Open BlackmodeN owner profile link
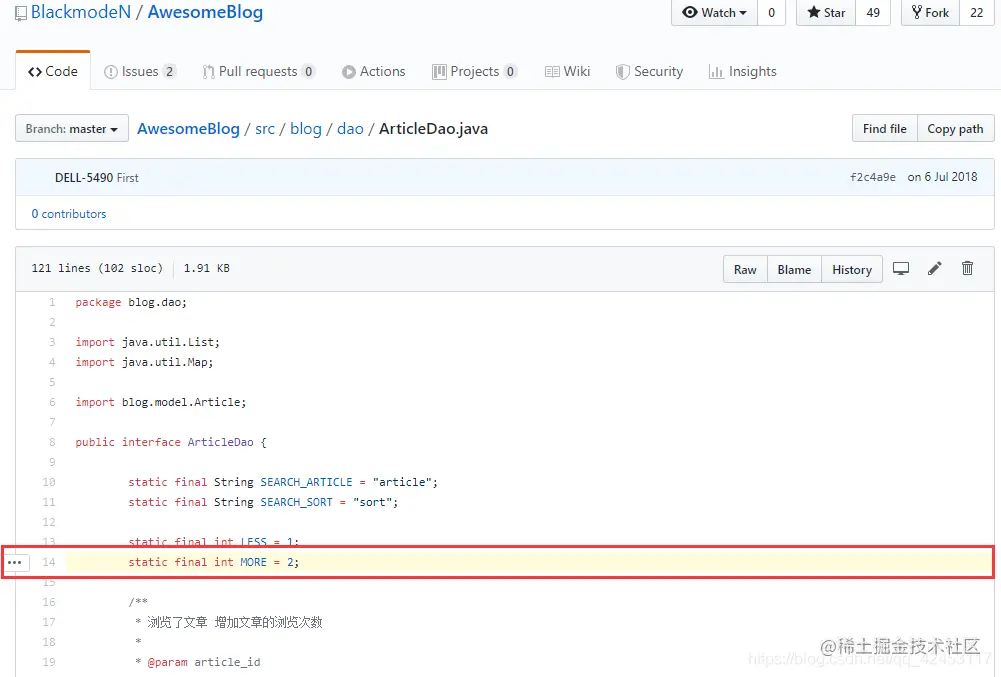This screenshot has height=677, width=1001. [x=80, y=12]
